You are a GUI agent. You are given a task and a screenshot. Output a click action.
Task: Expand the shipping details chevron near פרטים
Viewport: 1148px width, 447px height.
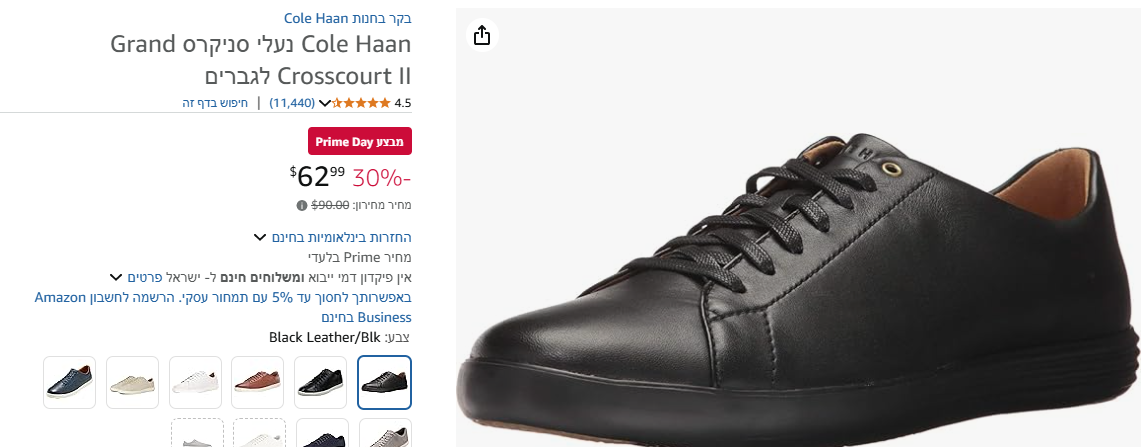click(116, 276)
